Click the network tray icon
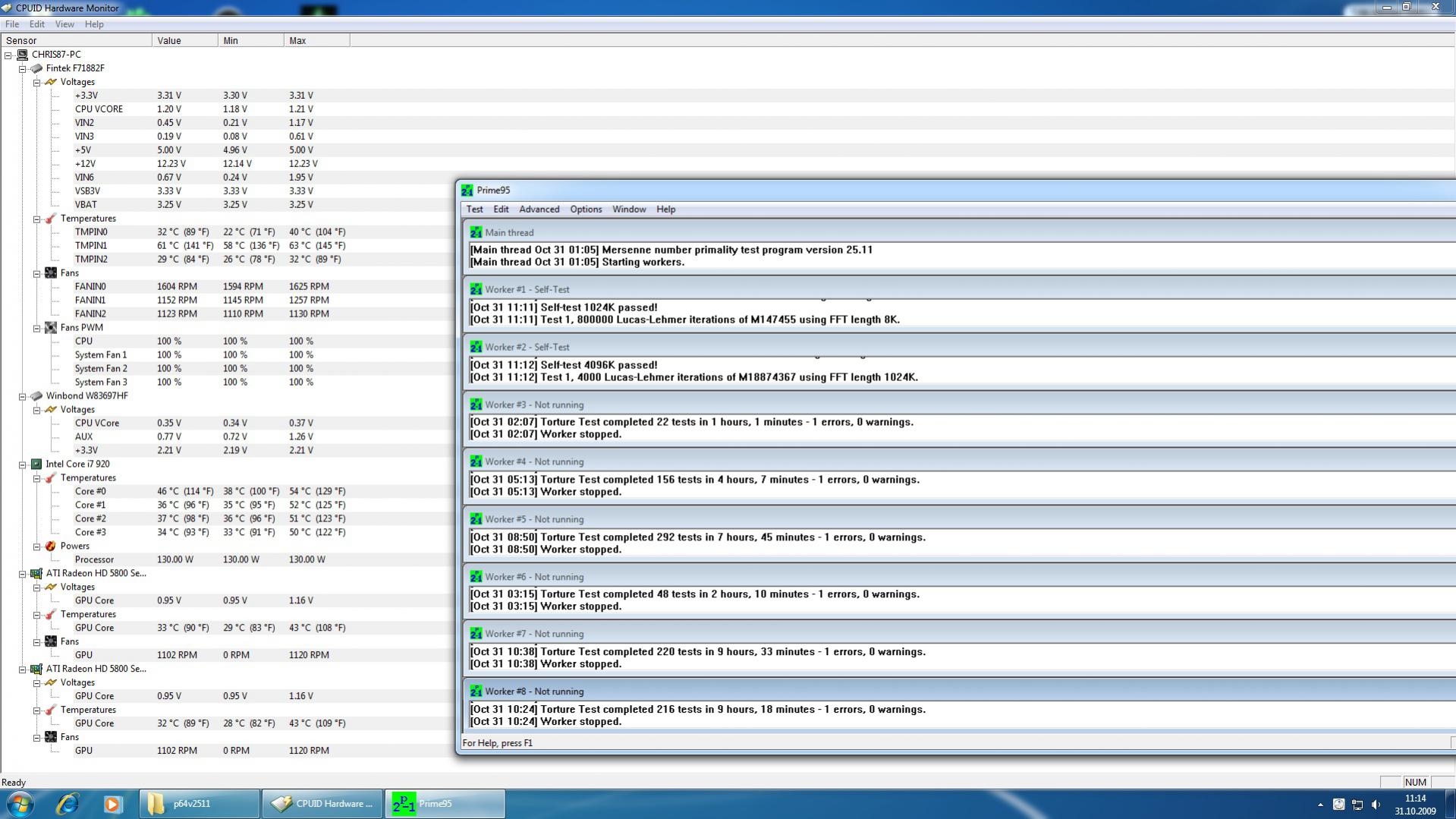 pos(1357,805)
